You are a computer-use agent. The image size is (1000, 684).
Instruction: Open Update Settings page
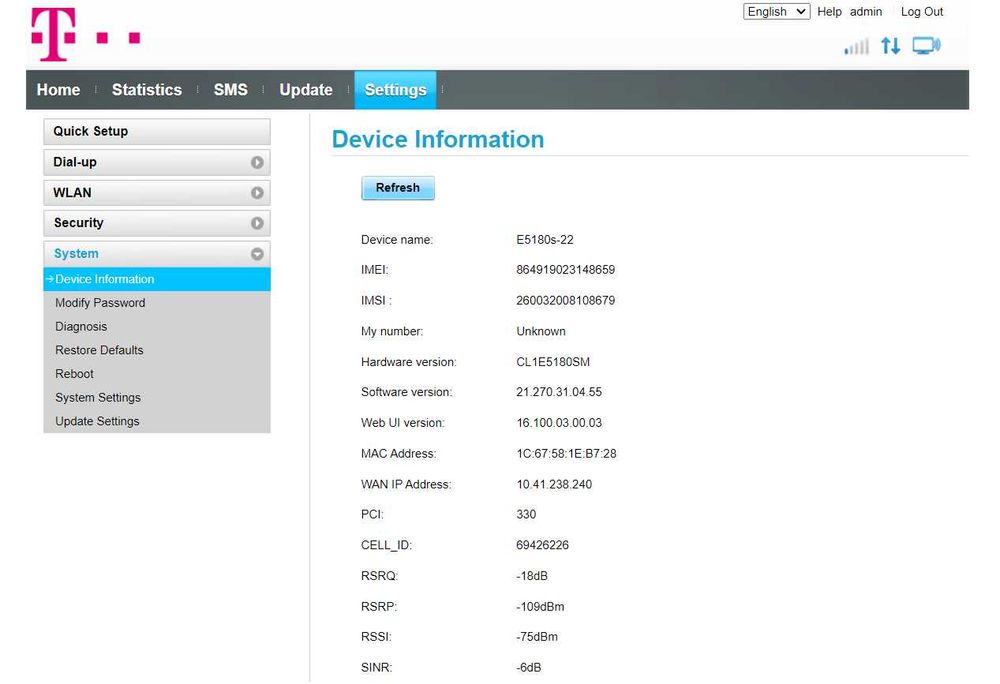click(97, 421)
